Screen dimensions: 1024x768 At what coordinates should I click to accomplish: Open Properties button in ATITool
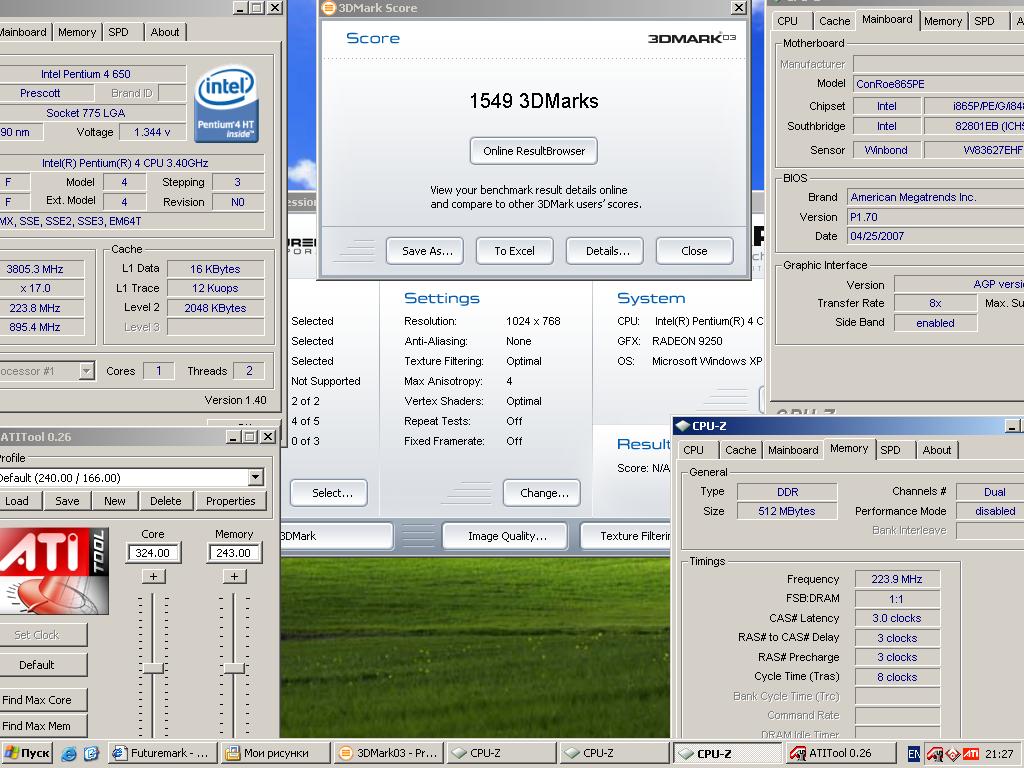(231, 501)
